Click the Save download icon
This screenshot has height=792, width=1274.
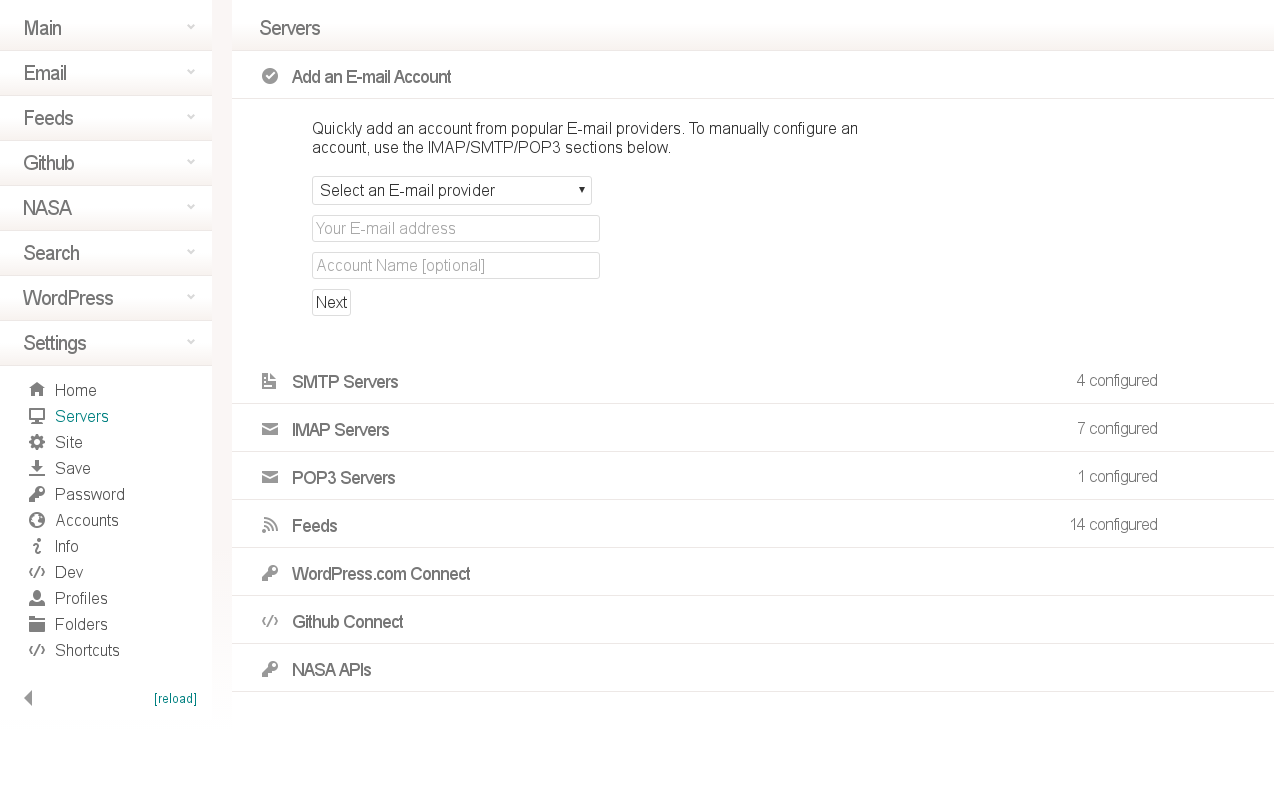pos(37,468)
